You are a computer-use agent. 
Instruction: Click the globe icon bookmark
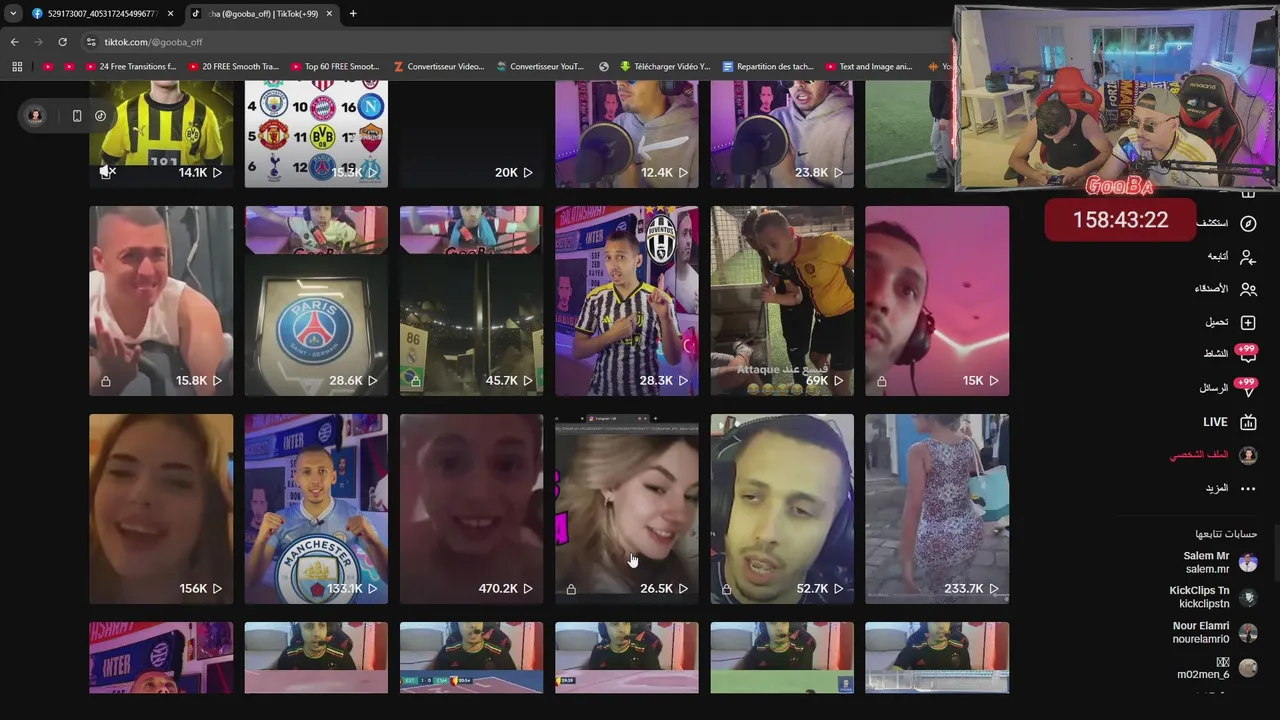604,67
